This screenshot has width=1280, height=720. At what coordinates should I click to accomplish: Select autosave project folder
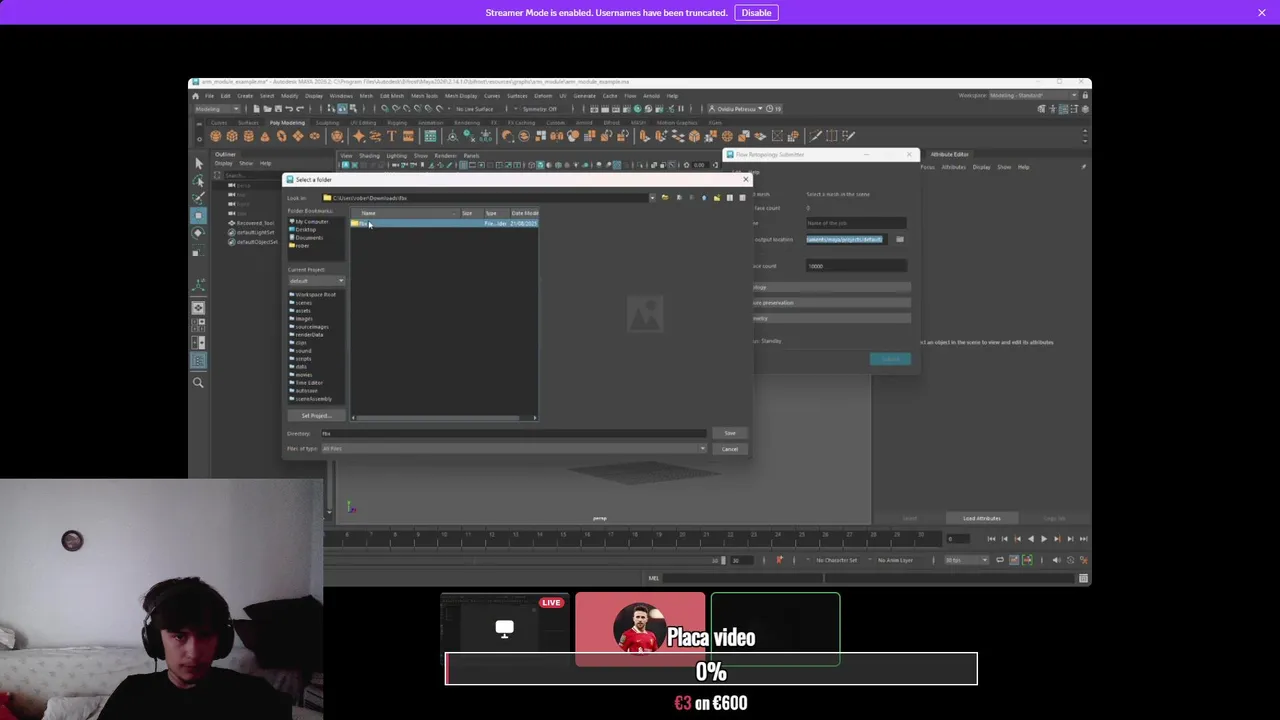point(305,391)
